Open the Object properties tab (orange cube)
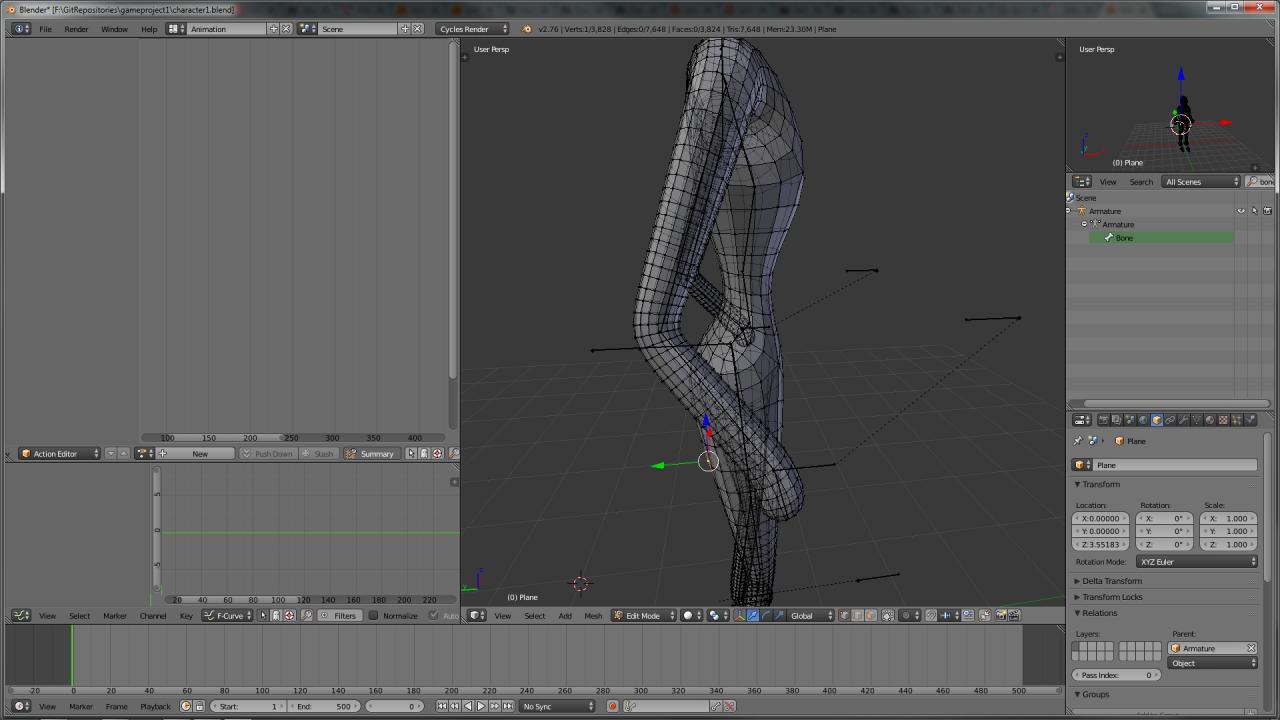The width and height of the screenshot is (1280, 720). coord(1157,420)
